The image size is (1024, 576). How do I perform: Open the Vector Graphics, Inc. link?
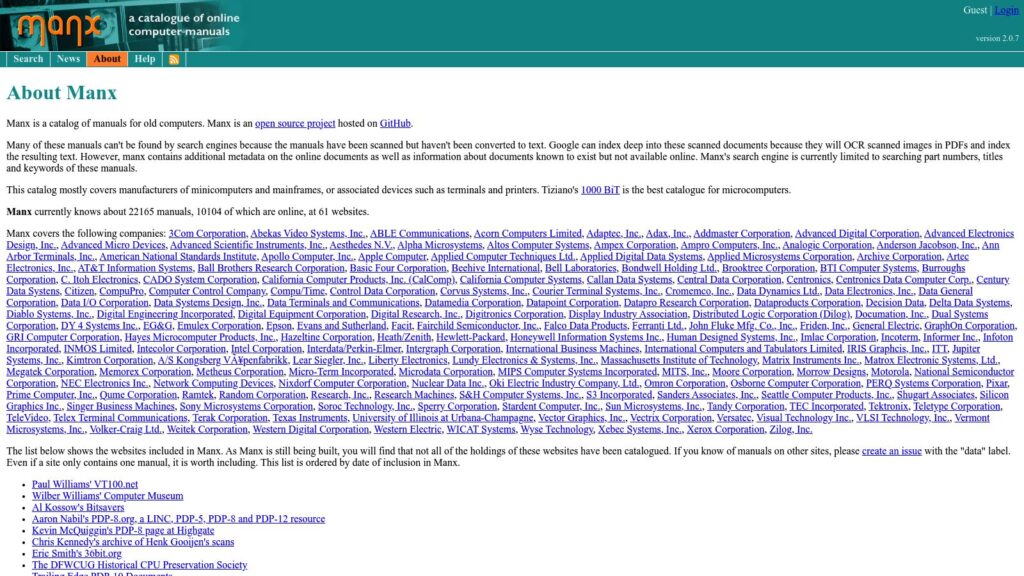point(581,418)
